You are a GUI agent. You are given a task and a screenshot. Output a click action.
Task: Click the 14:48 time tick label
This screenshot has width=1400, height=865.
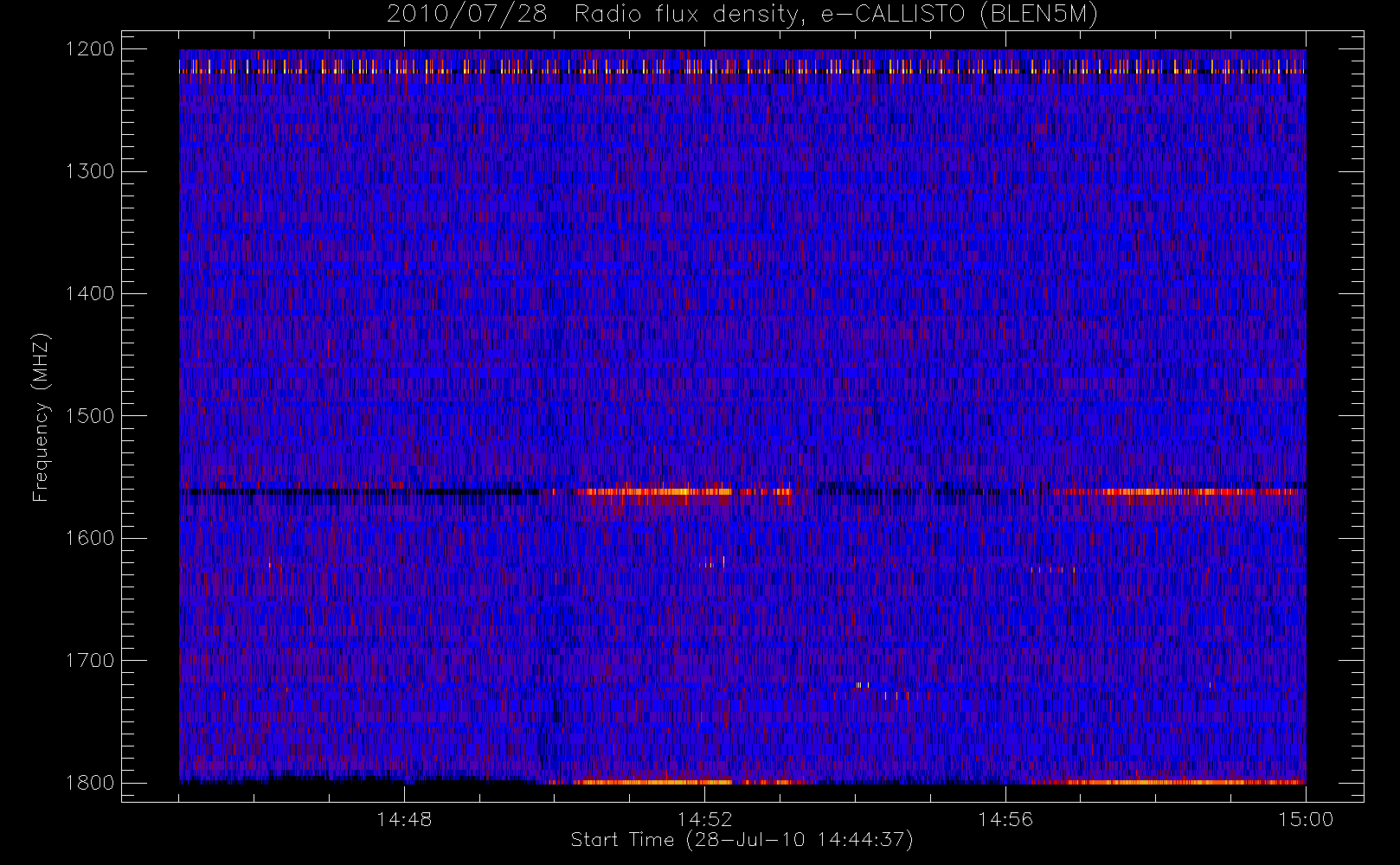tap(404, 819)
